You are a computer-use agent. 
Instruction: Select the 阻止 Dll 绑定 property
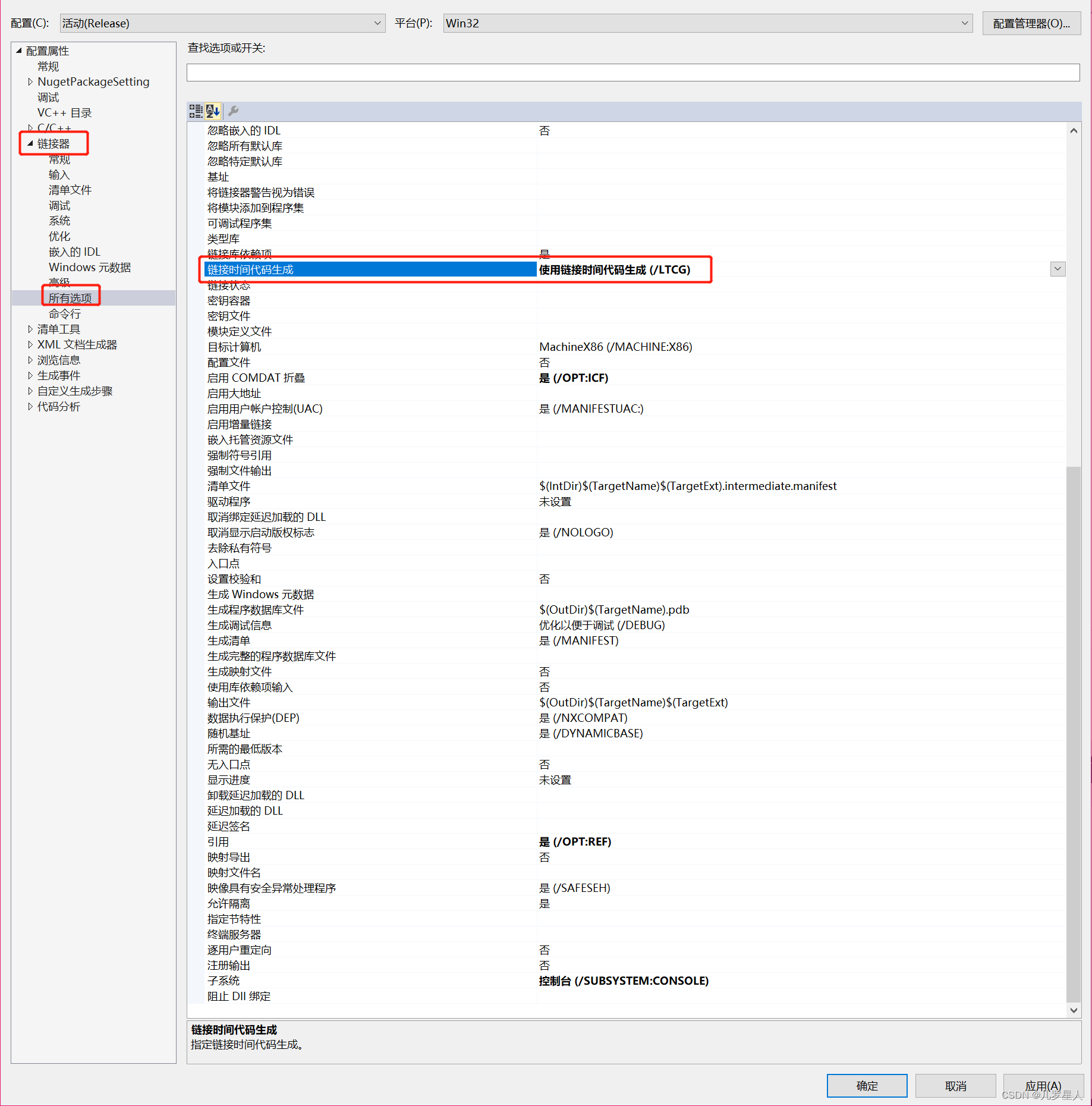click(239, 996)
